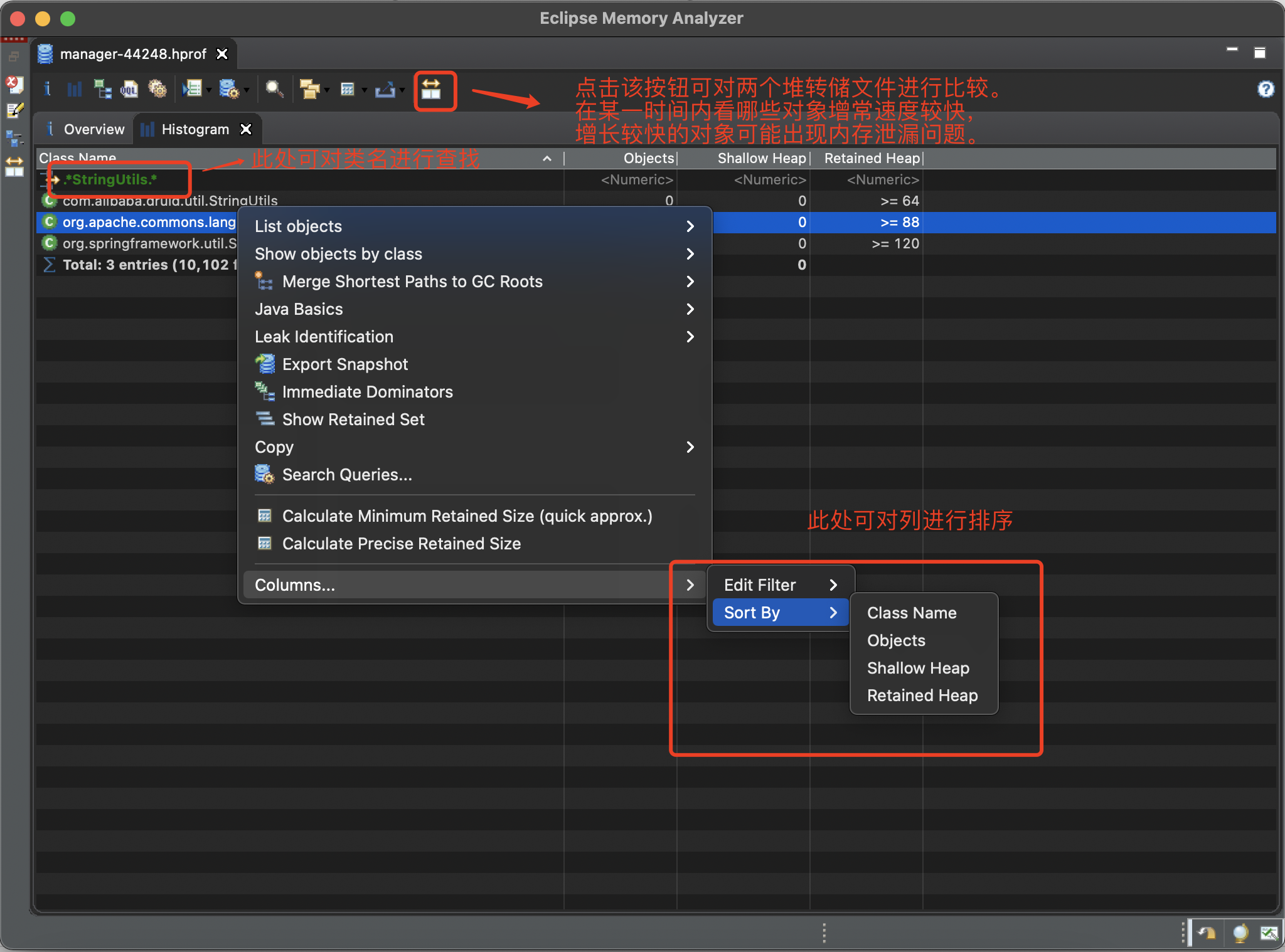This screenshot has width=1285, height=952.
Task: Open the Leak Identification submenu
Action: click(474, 337)
